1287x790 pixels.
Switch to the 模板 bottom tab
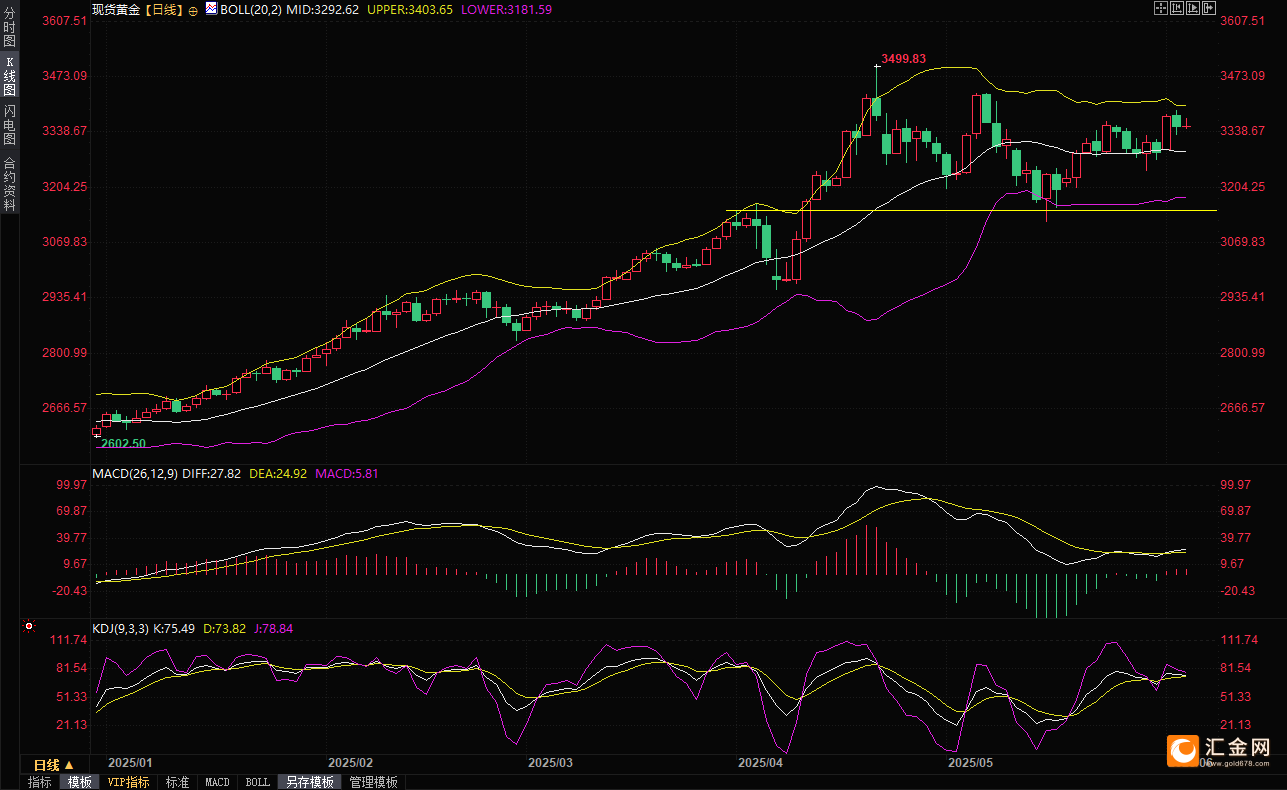coord(79,782)
